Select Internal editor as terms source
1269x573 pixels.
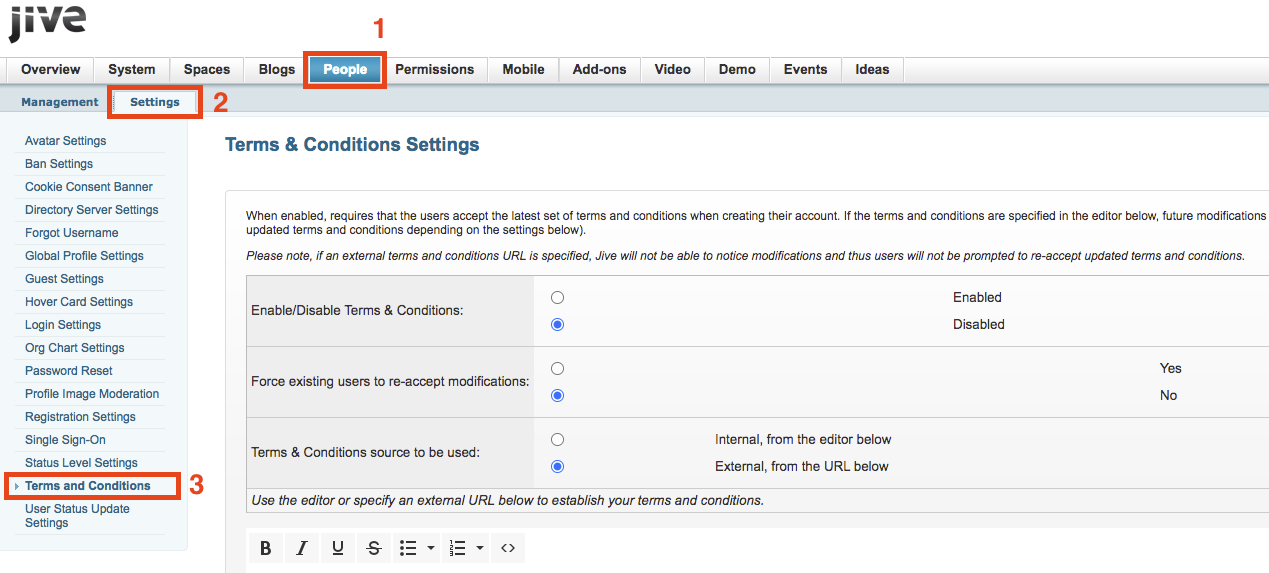click(x=557, y=440)
